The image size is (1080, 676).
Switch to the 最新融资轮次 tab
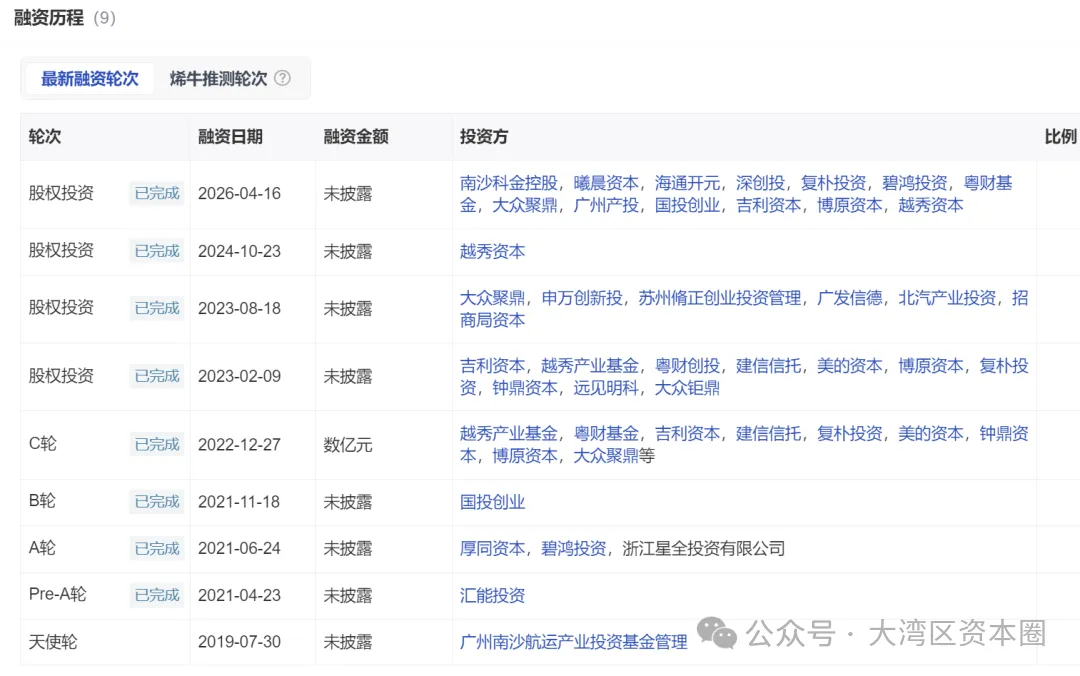tap(90, 79)
